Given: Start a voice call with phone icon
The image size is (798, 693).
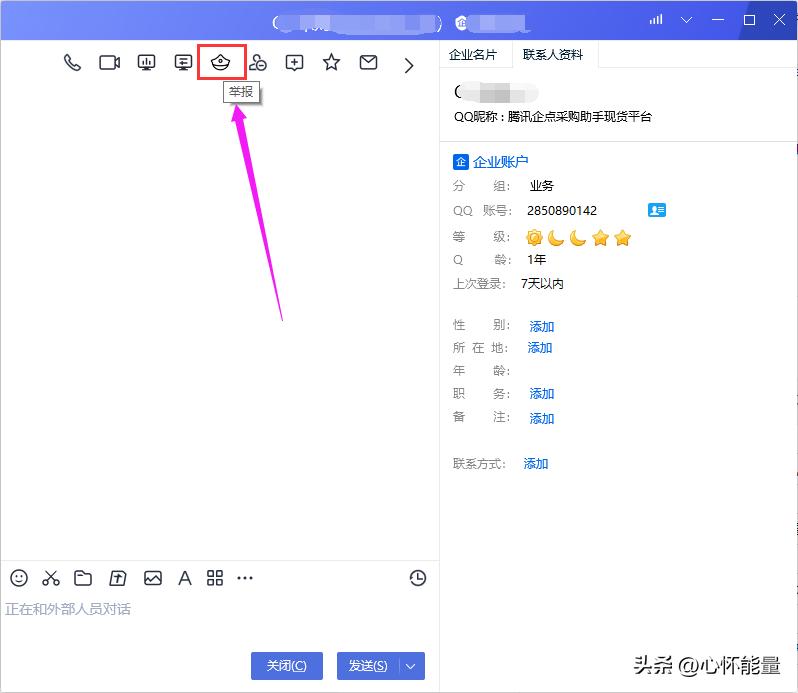Looking at the screenshot, I should click(72, 63).
